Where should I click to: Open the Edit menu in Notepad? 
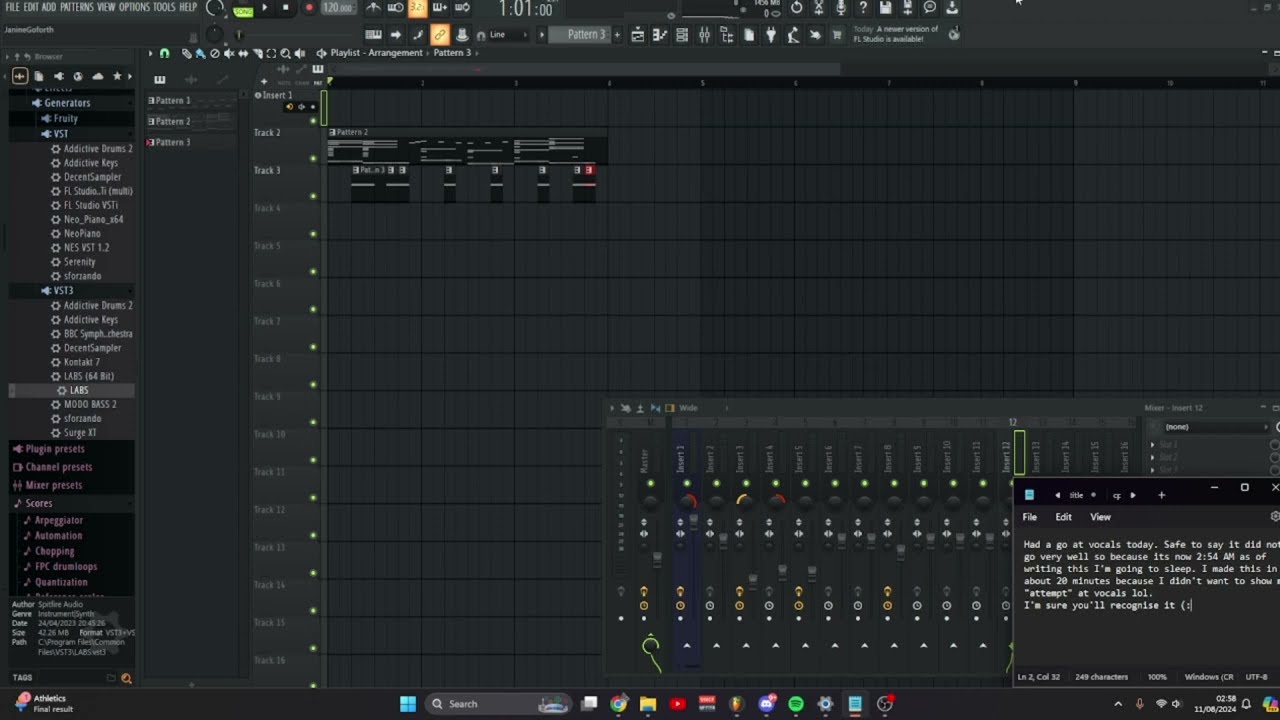(1063, 517)
